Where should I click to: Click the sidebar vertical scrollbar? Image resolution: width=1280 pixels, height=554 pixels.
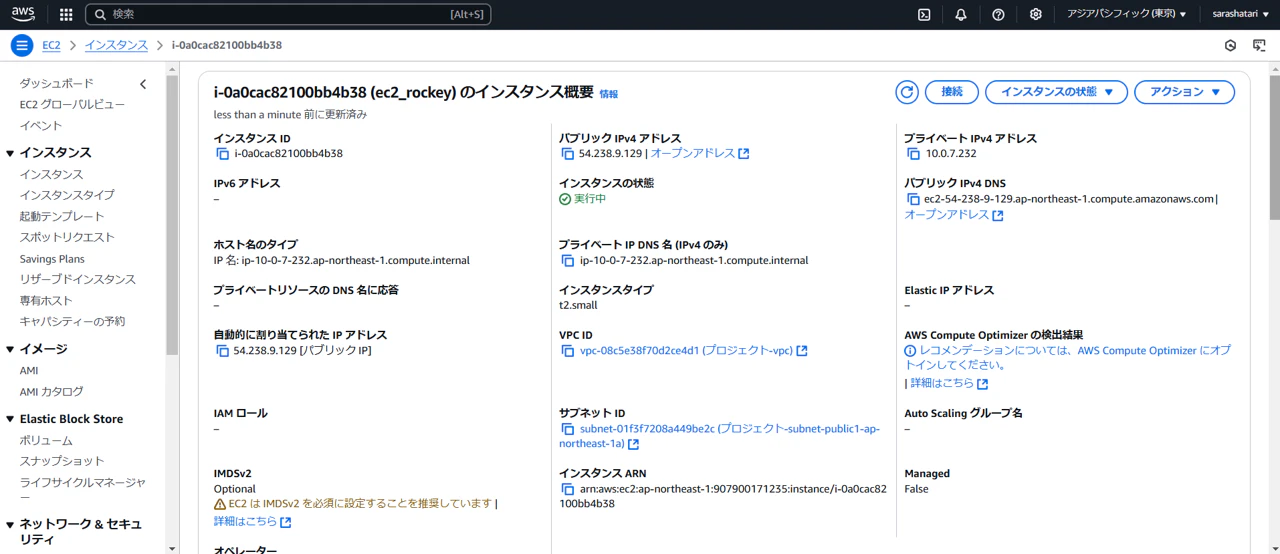pyautogui.click(x=172, y=215)
